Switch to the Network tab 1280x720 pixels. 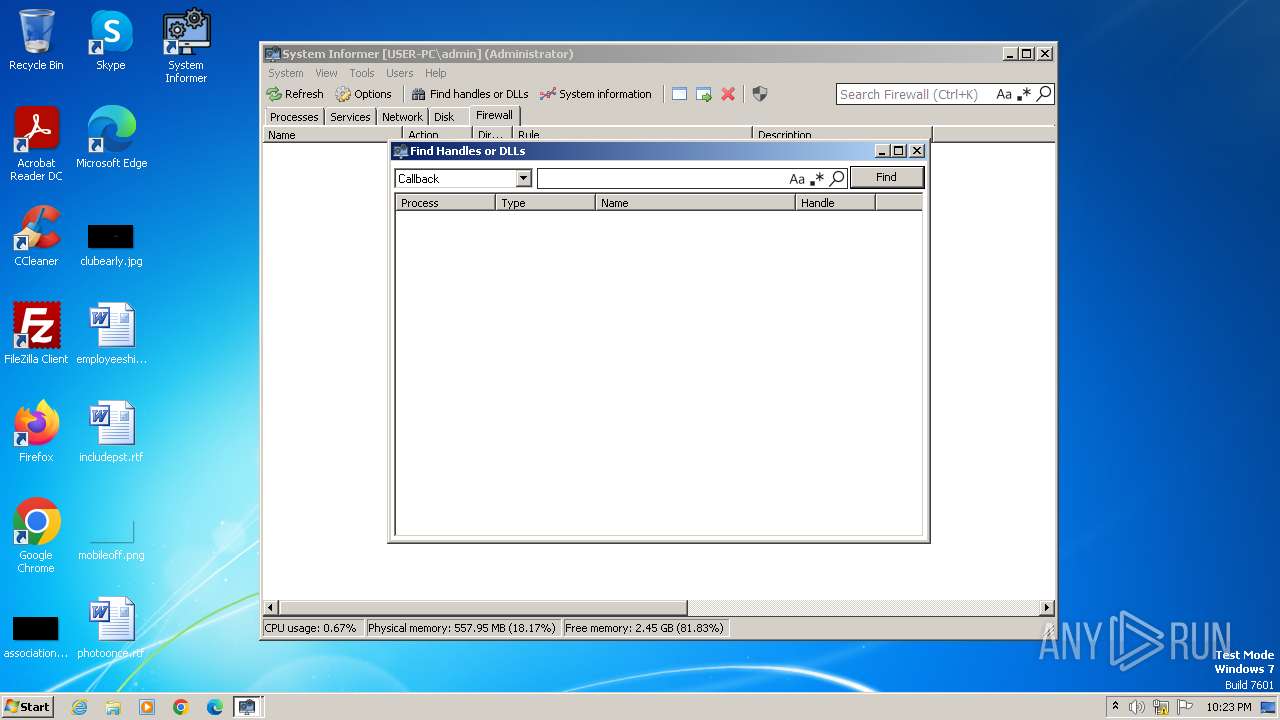click(402, 117)
